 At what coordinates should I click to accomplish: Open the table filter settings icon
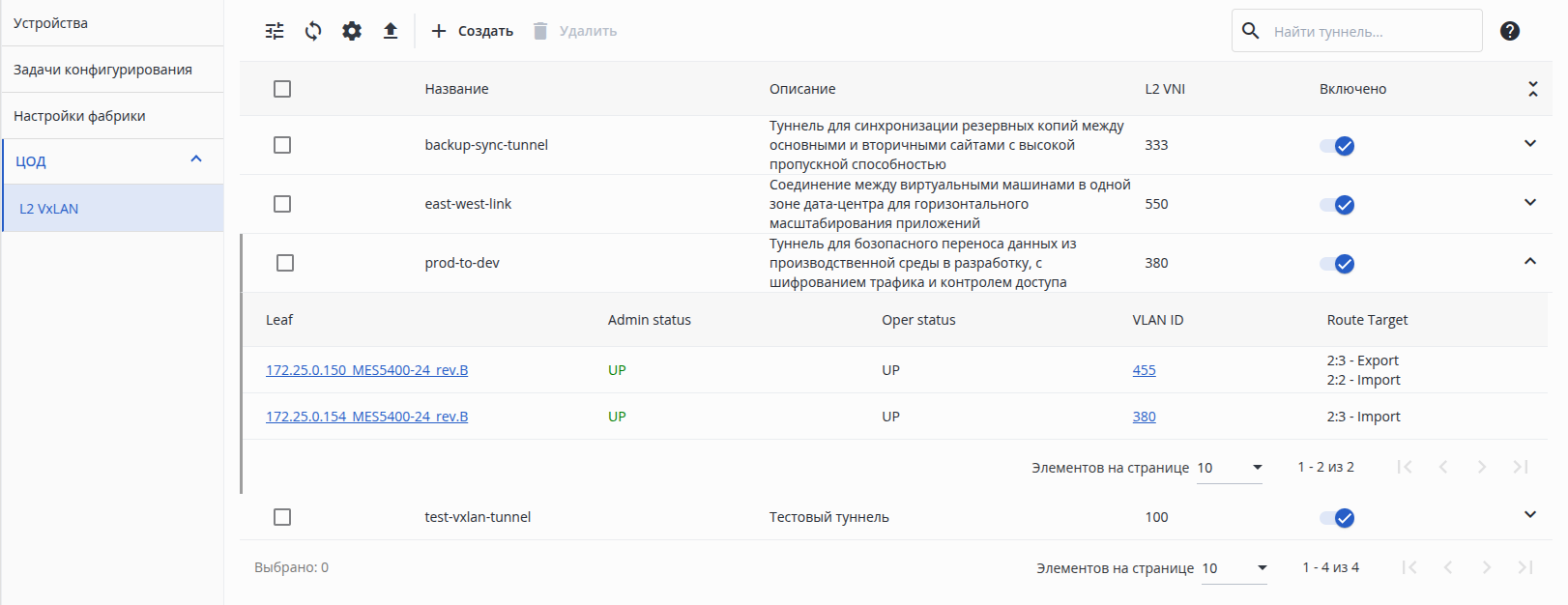coord(275,31)
